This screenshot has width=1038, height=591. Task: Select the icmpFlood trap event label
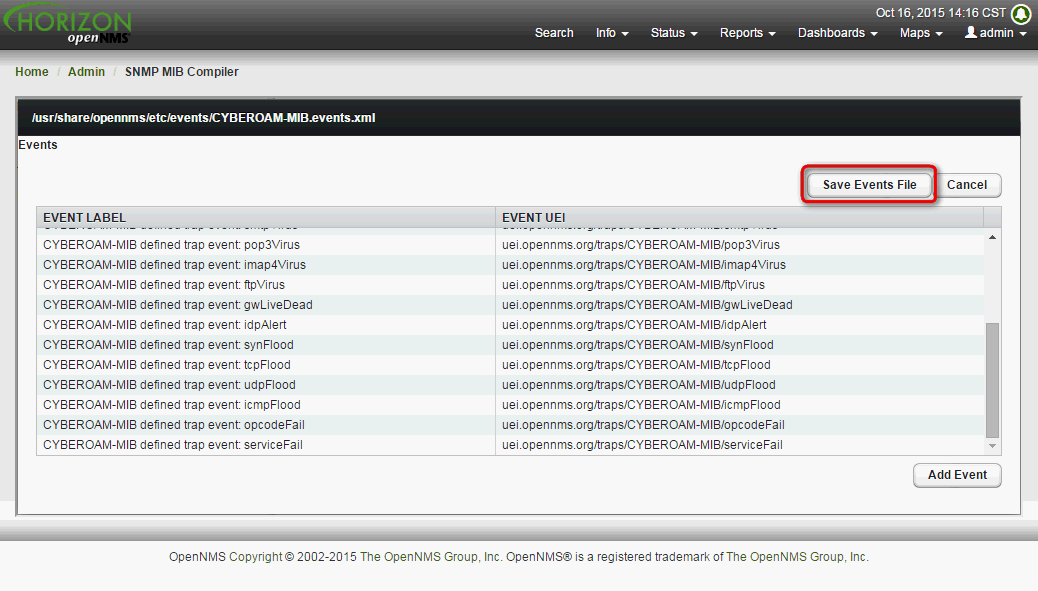point(171,404)
